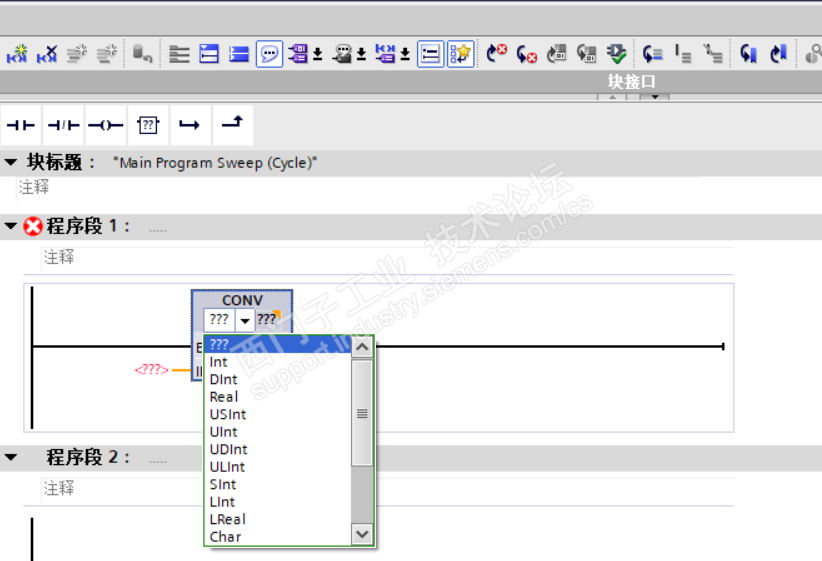Click the grayed-out Insert row icon
This screenshot has height=561, width=822.
click(77, 53)
